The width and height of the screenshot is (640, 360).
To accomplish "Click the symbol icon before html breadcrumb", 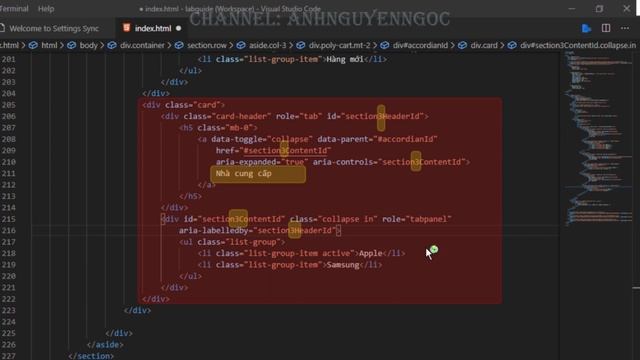I will 33,45.
